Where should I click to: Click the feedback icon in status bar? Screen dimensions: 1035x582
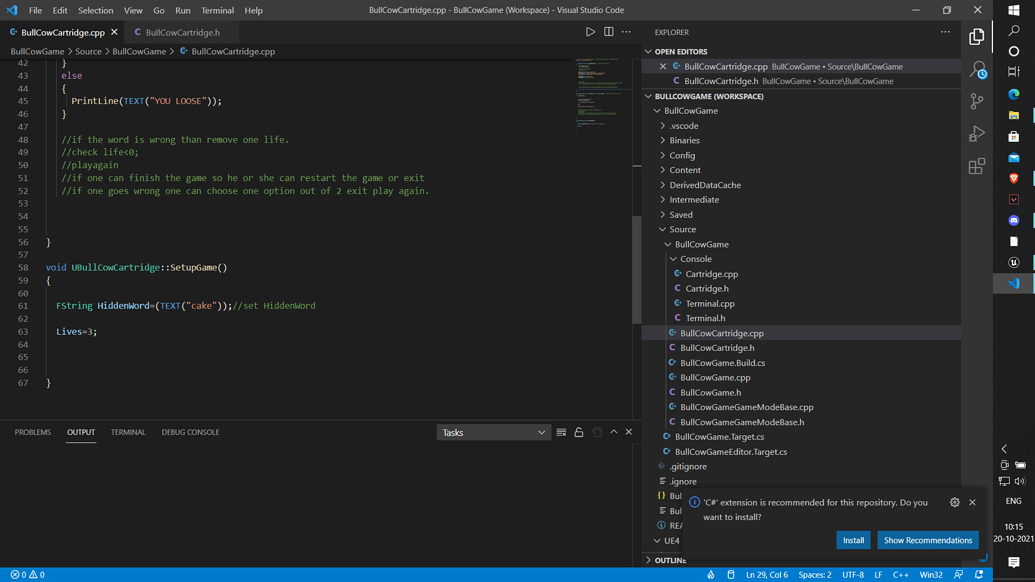coord(958,575)
